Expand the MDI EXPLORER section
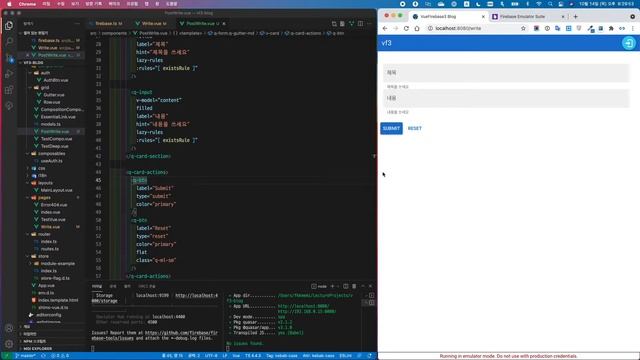The height and width of the screenshot is (360, 640). [38, 349]
